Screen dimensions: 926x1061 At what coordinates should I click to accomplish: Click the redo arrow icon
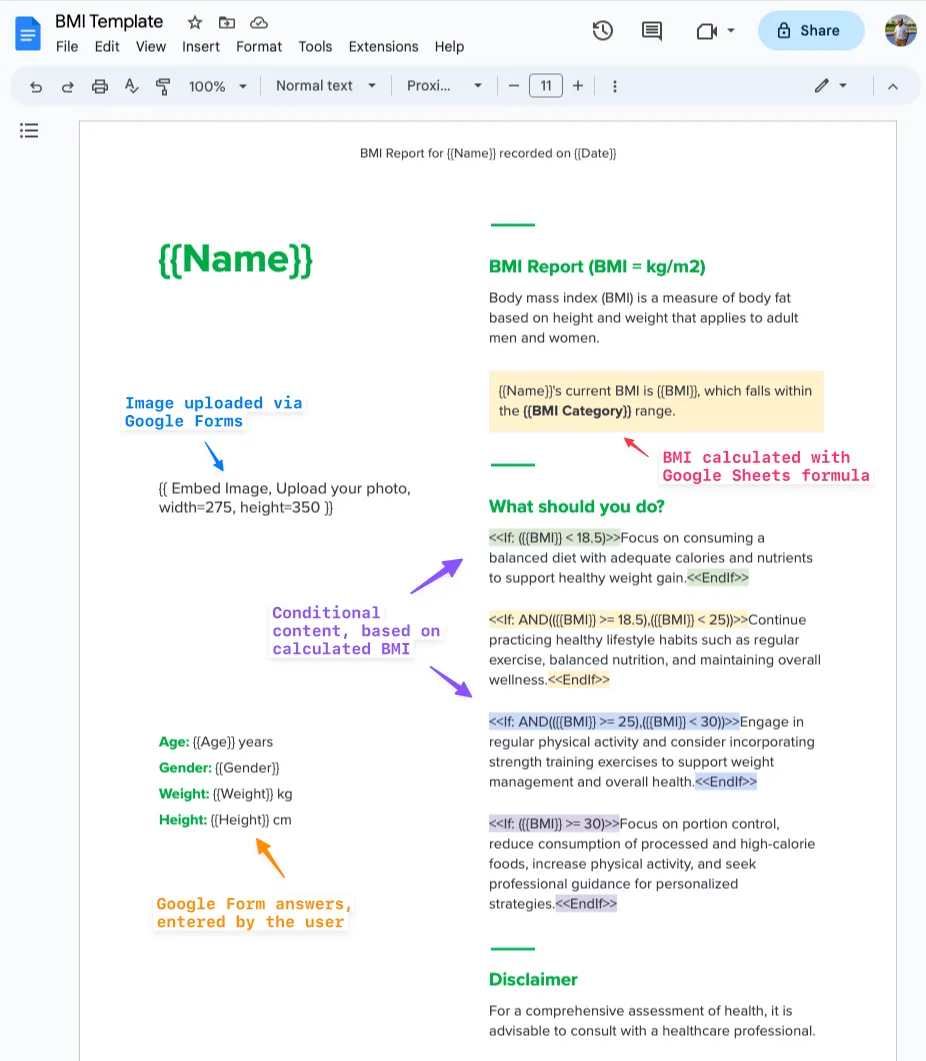click(x=68, y=87)
